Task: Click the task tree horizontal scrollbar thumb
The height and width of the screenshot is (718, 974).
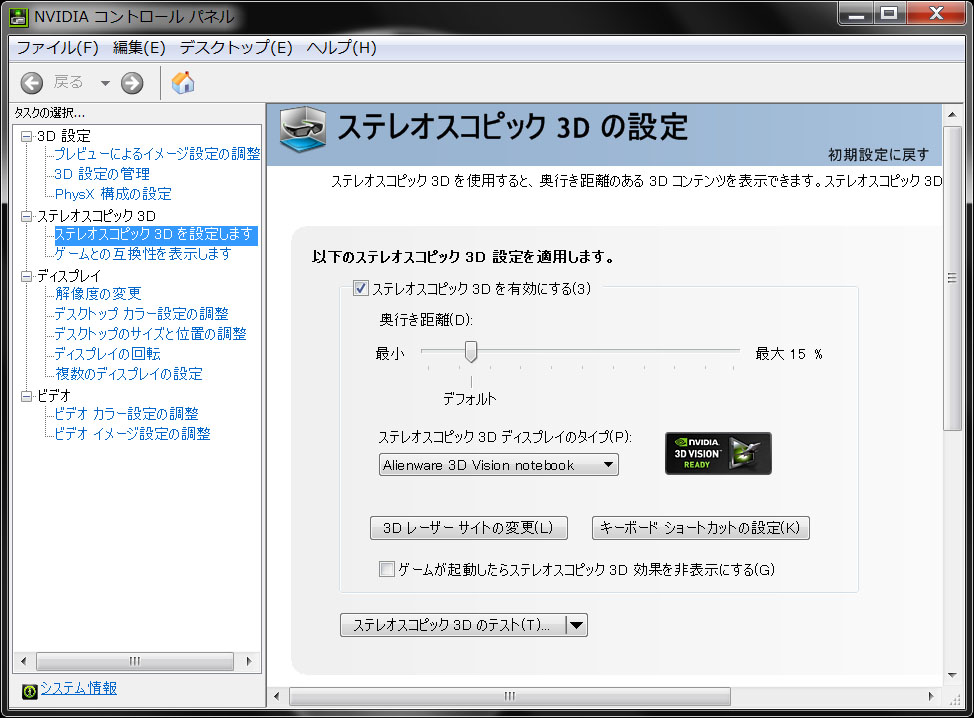Action: click(135, 661)
